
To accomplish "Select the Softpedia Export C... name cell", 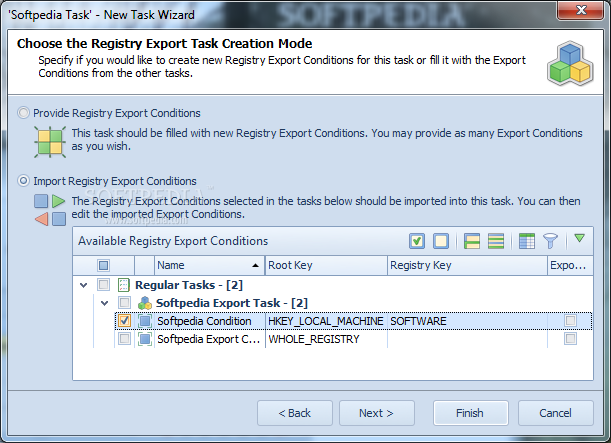I will pyautogui.click(x=210, y=339).
